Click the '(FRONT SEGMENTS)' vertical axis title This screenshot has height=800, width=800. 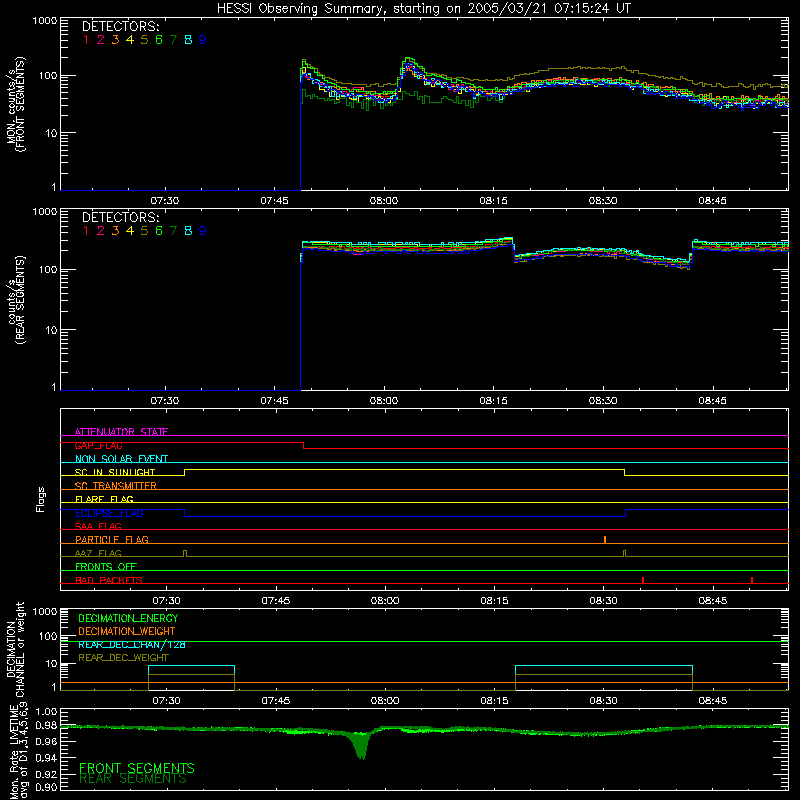pos(20,104)
